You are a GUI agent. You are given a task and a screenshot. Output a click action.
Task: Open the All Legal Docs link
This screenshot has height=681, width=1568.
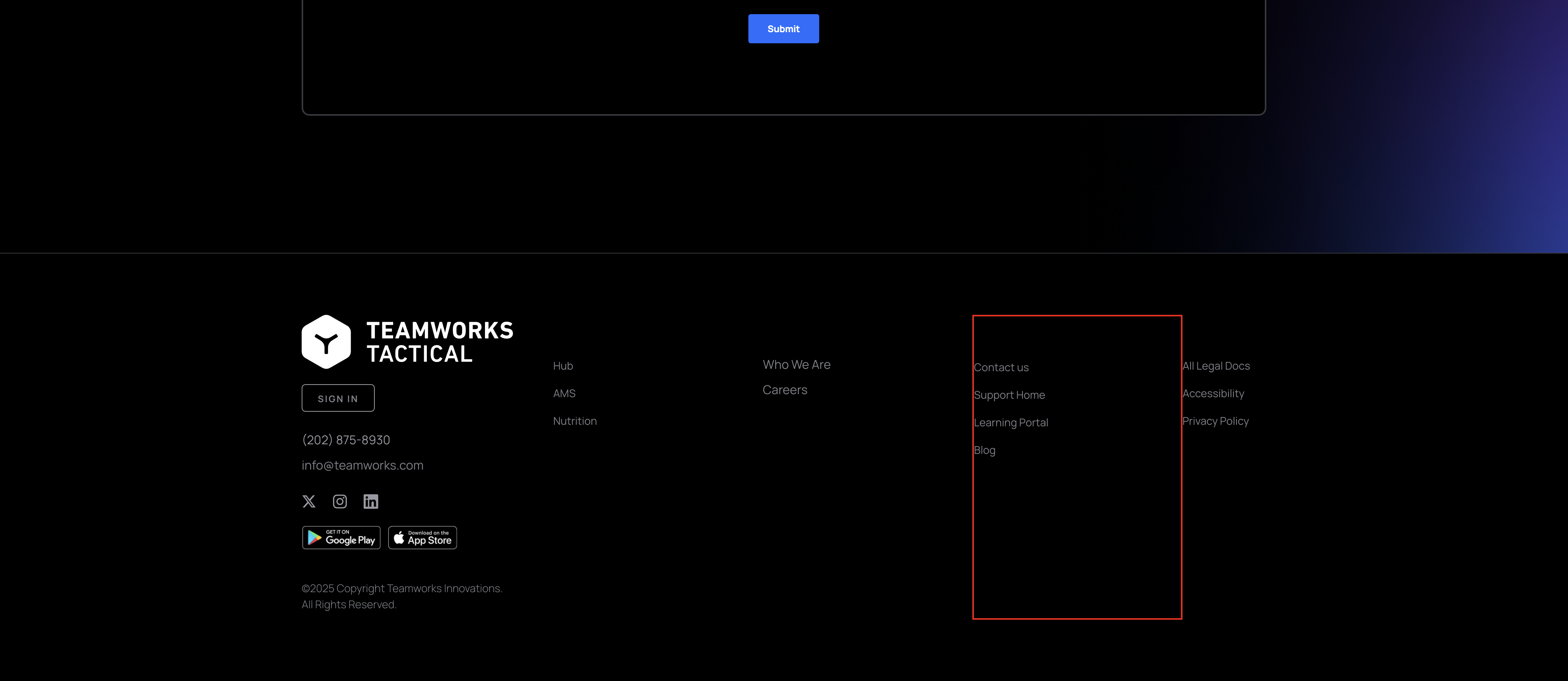point(1215,366)
